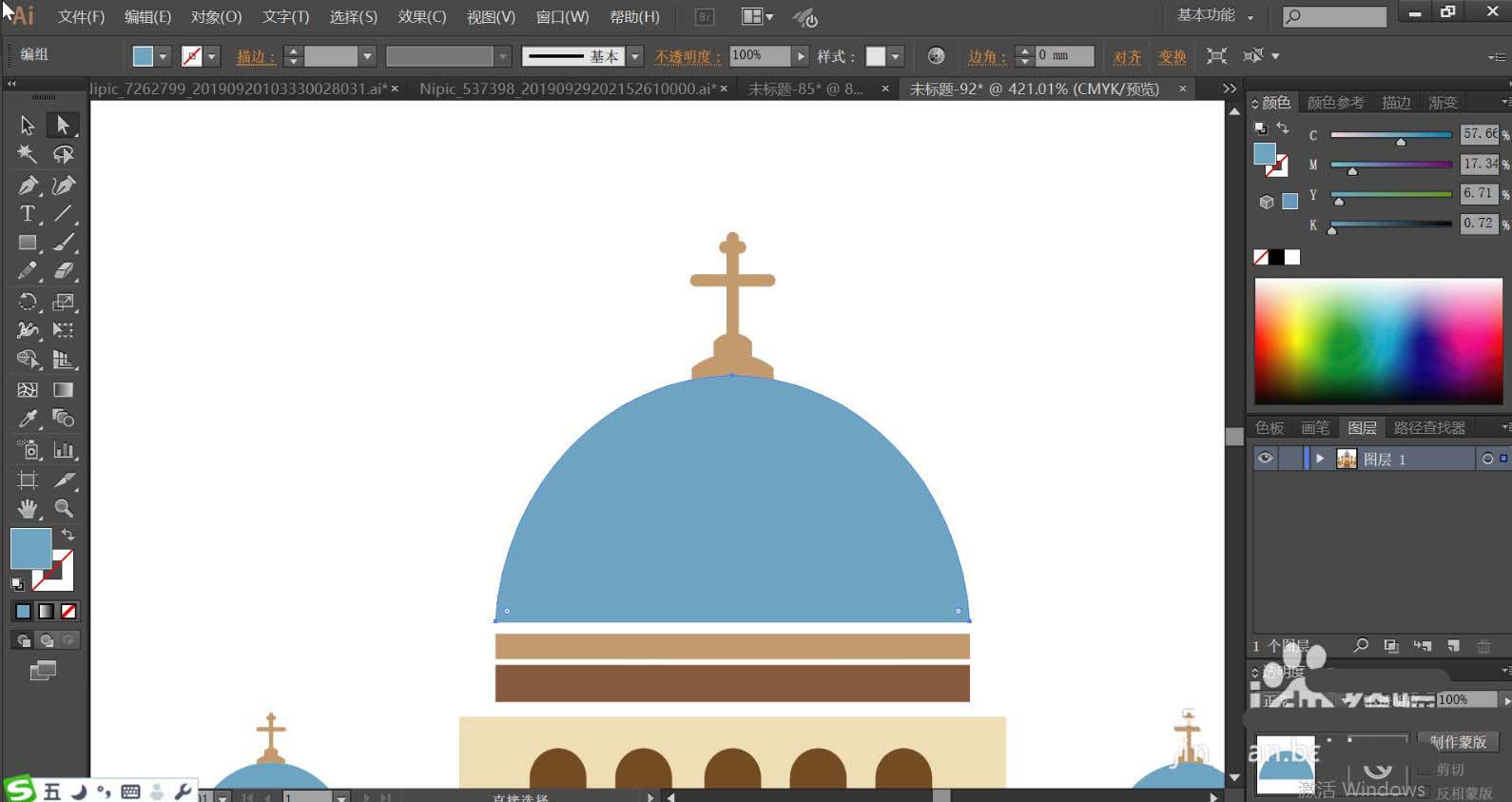Choose the Lasso tool
The image size is (1512, 802).
point(63,154)
